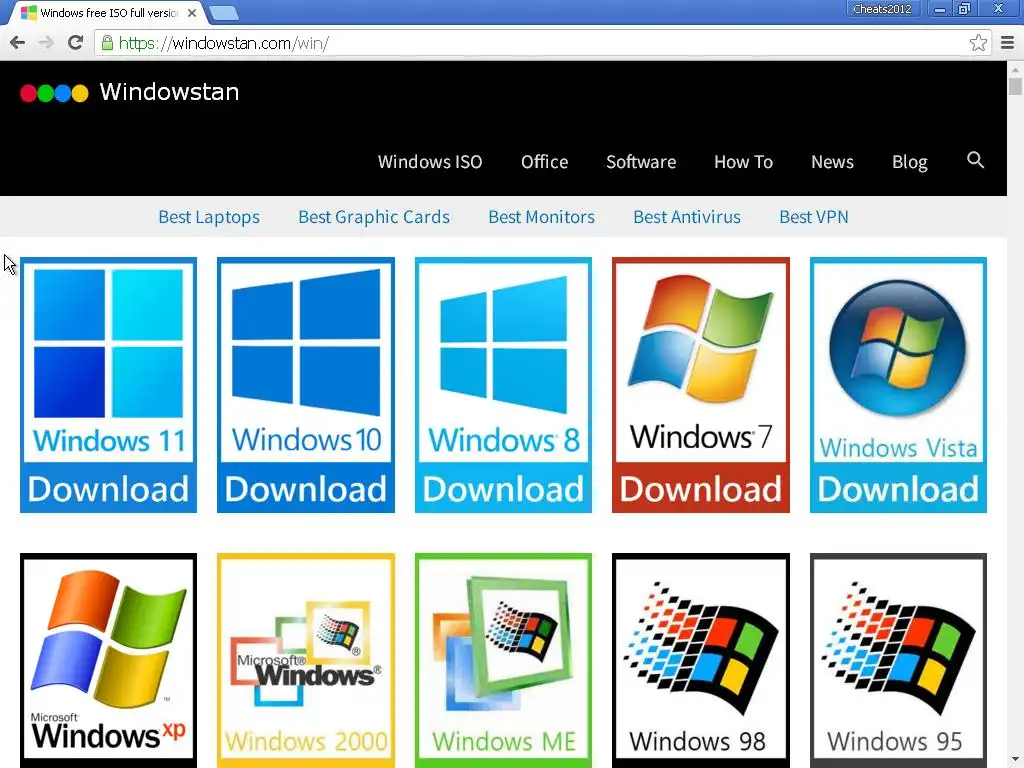This screenshot has height=768, width=1024.
Task: Click the red Download under Windows 7
Action: (701, 488)
